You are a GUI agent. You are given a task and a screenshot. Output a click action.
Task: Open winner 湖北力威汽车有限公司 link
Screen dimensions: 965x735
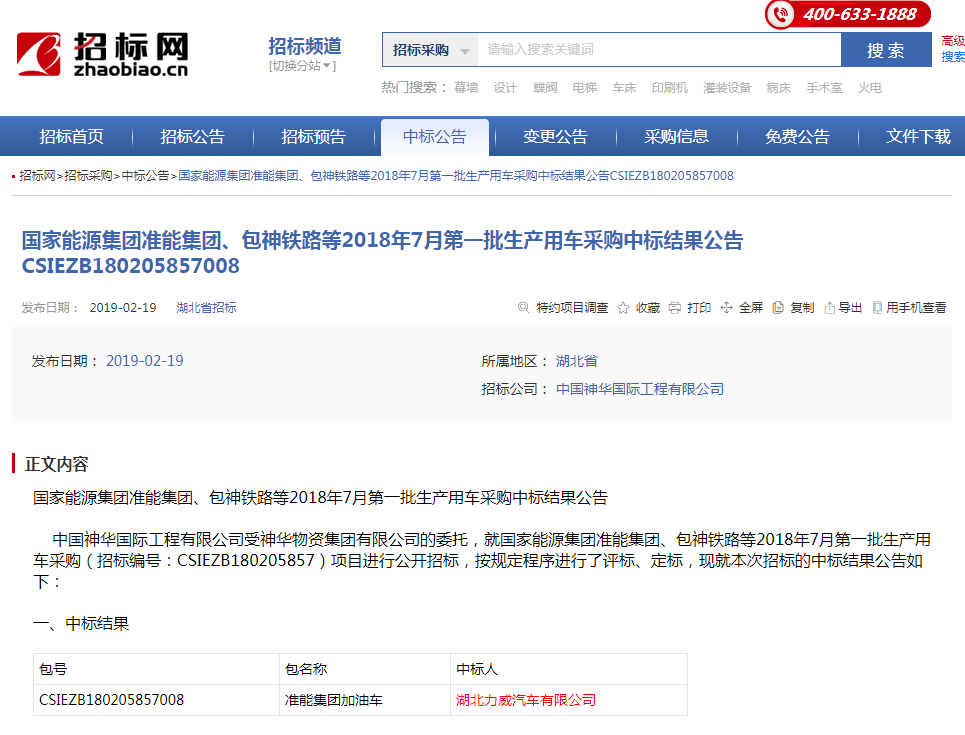click(x=526, y=700)
